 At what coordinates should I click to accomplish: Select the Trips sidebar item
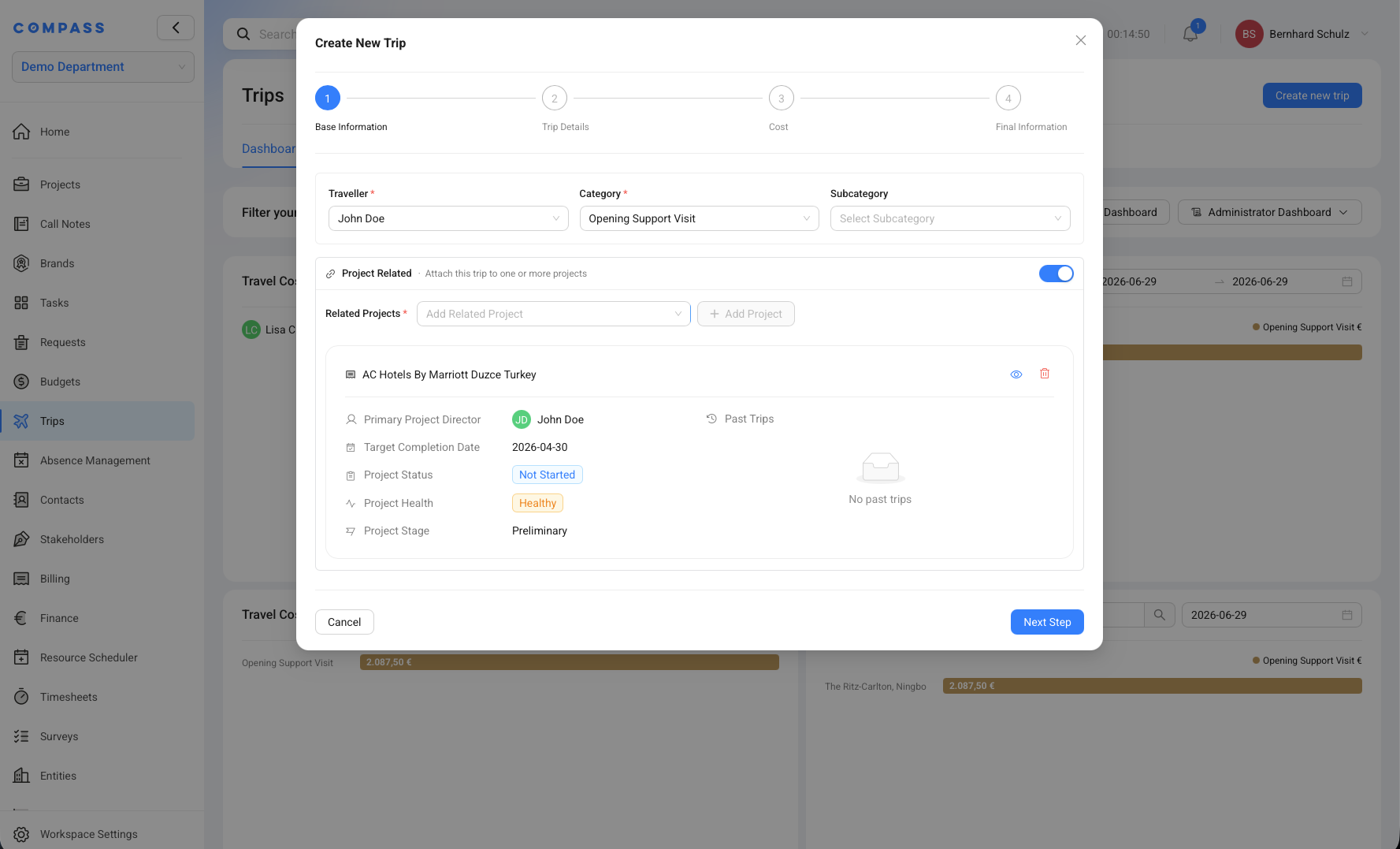97,421
